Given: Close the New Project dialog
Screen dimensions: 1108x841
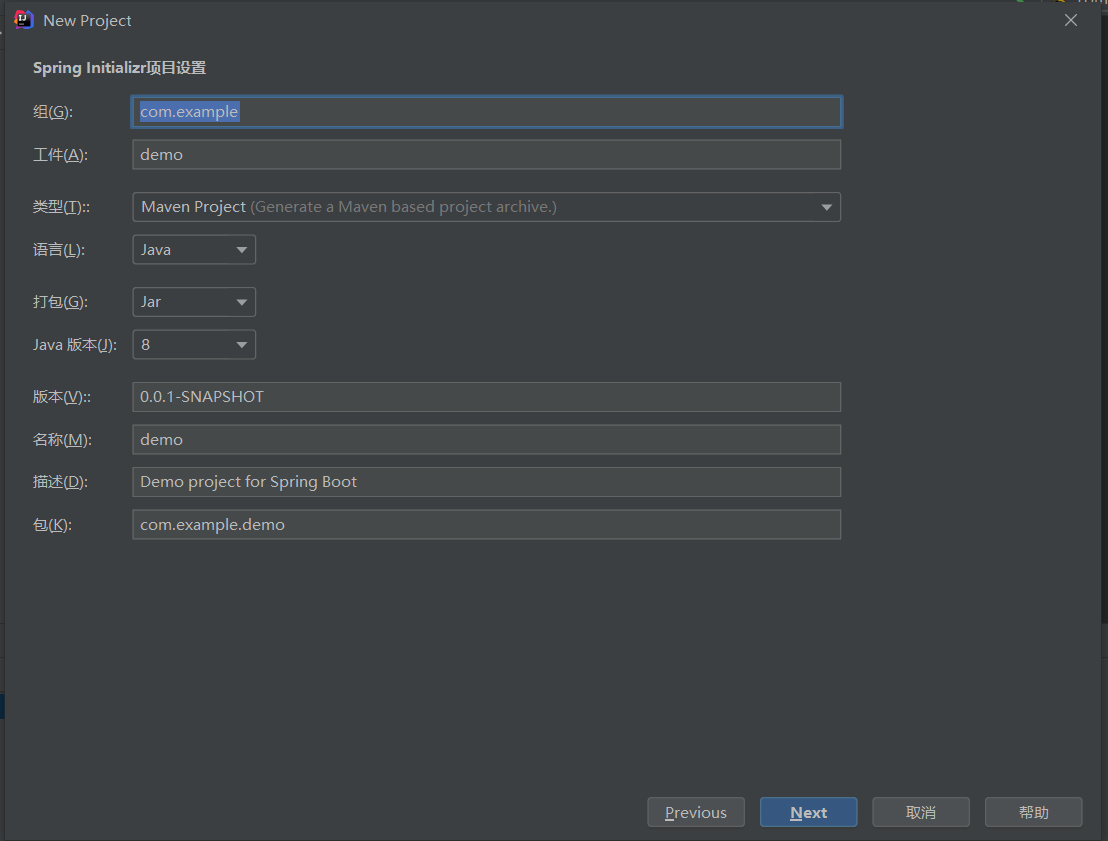Looking at the screenshot, I should click(x=1071, y=20).
